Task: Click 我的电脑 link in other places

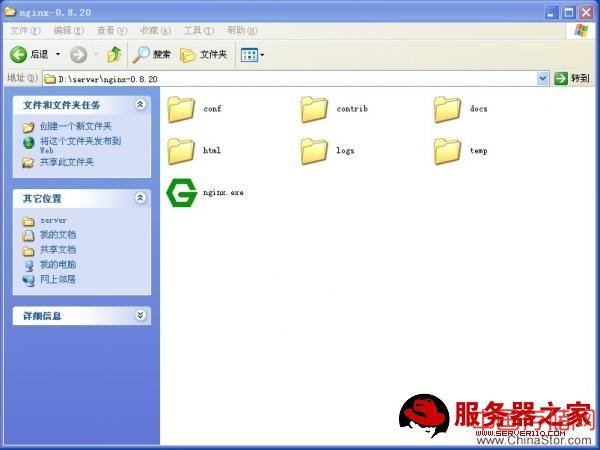Action: pos(57,265)
